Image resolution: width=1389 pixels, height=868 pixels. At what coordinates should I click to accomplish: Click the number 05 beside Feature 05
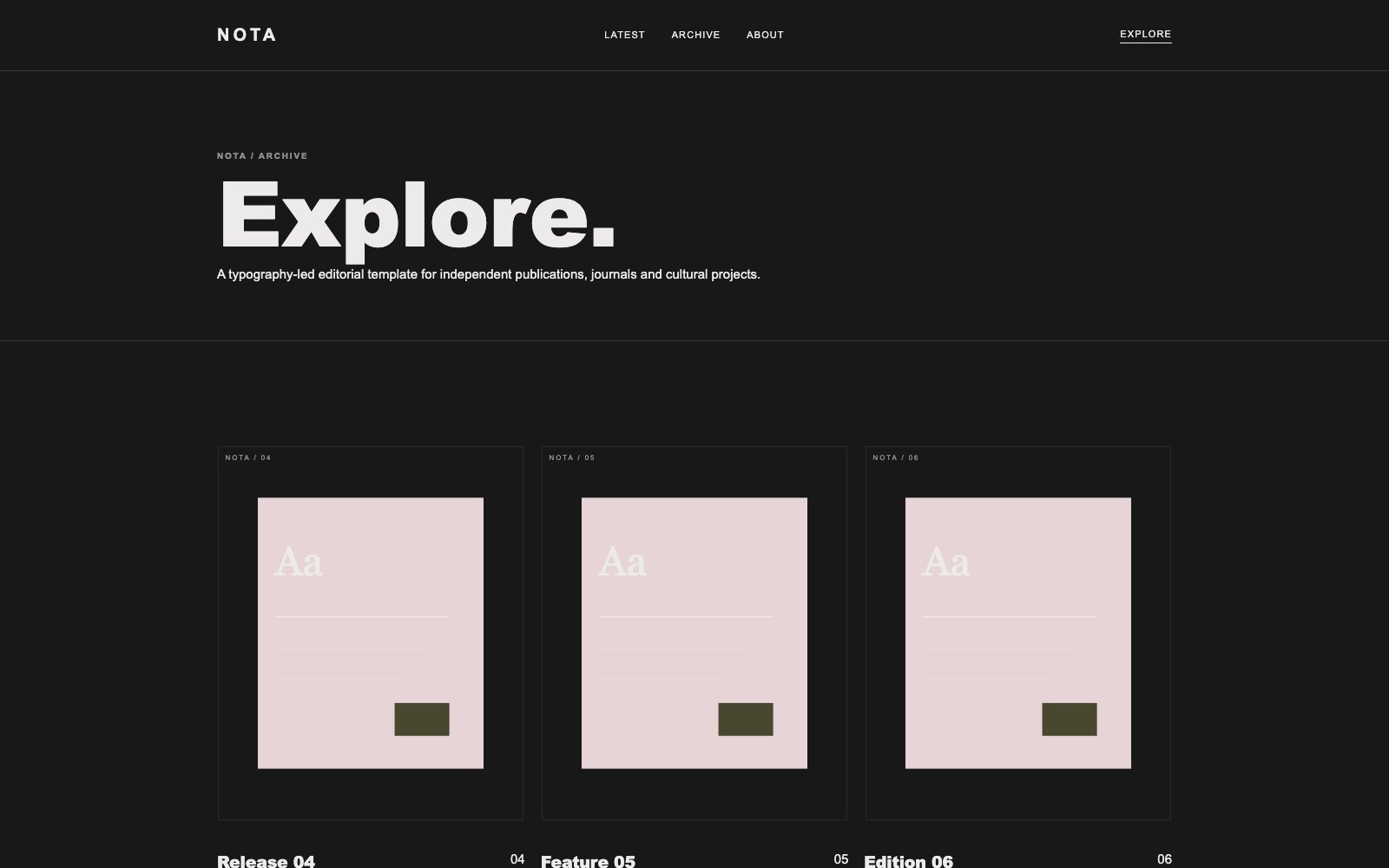point(841,859)
